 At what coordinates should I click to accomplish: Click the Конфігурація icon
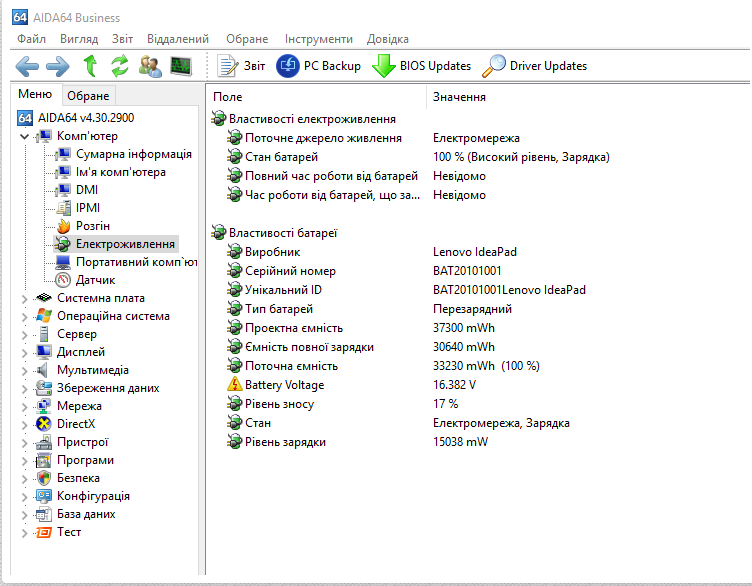tap(44, 496)
